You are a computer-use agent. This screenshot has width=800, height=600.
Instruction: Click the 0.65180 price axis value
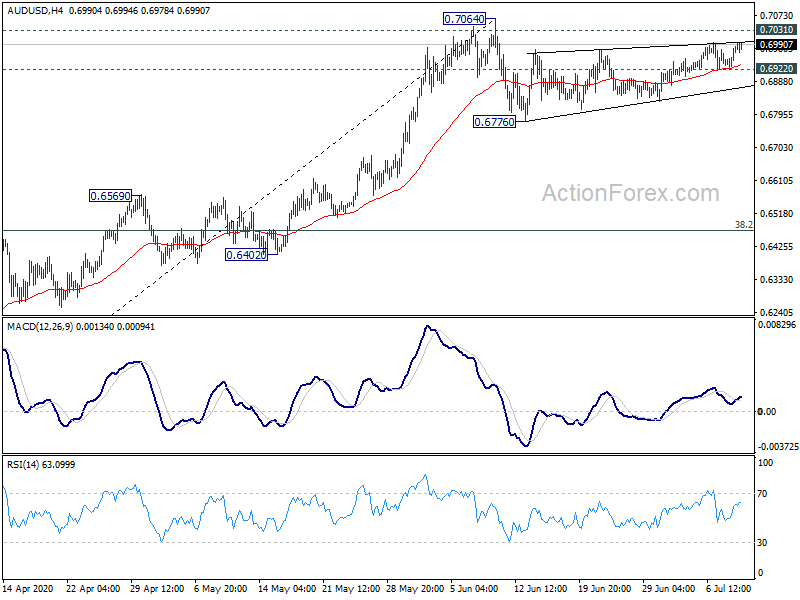[x=776, y=214]
